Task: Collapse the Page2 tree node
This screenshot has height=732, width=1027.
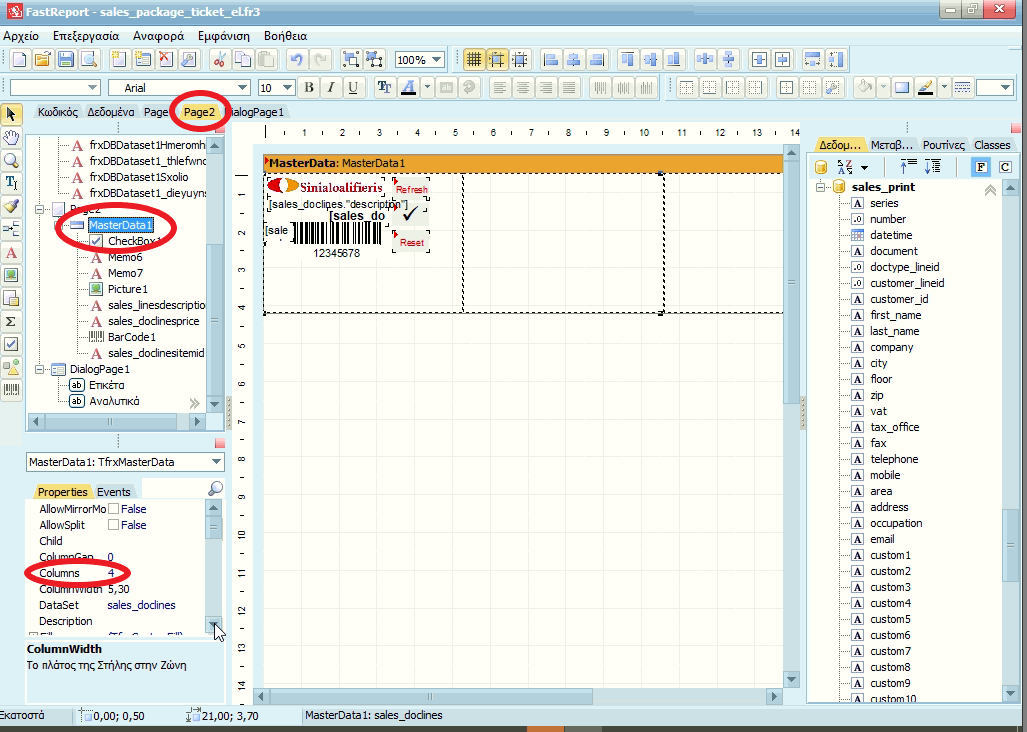Action: pyautogui.click(x=39, y=210)
